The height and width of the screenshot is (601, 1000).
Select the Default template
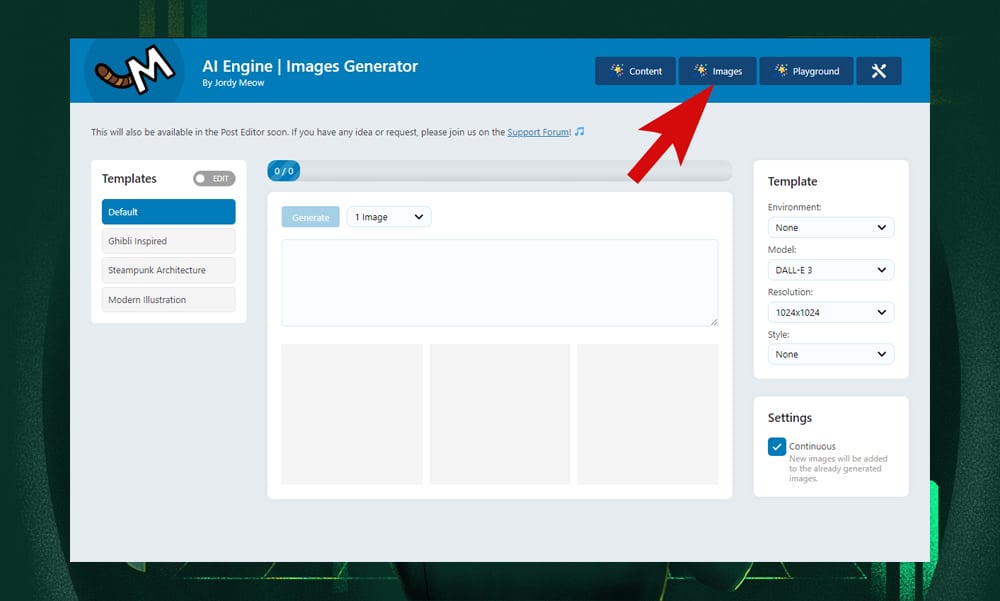coord(168,212)
